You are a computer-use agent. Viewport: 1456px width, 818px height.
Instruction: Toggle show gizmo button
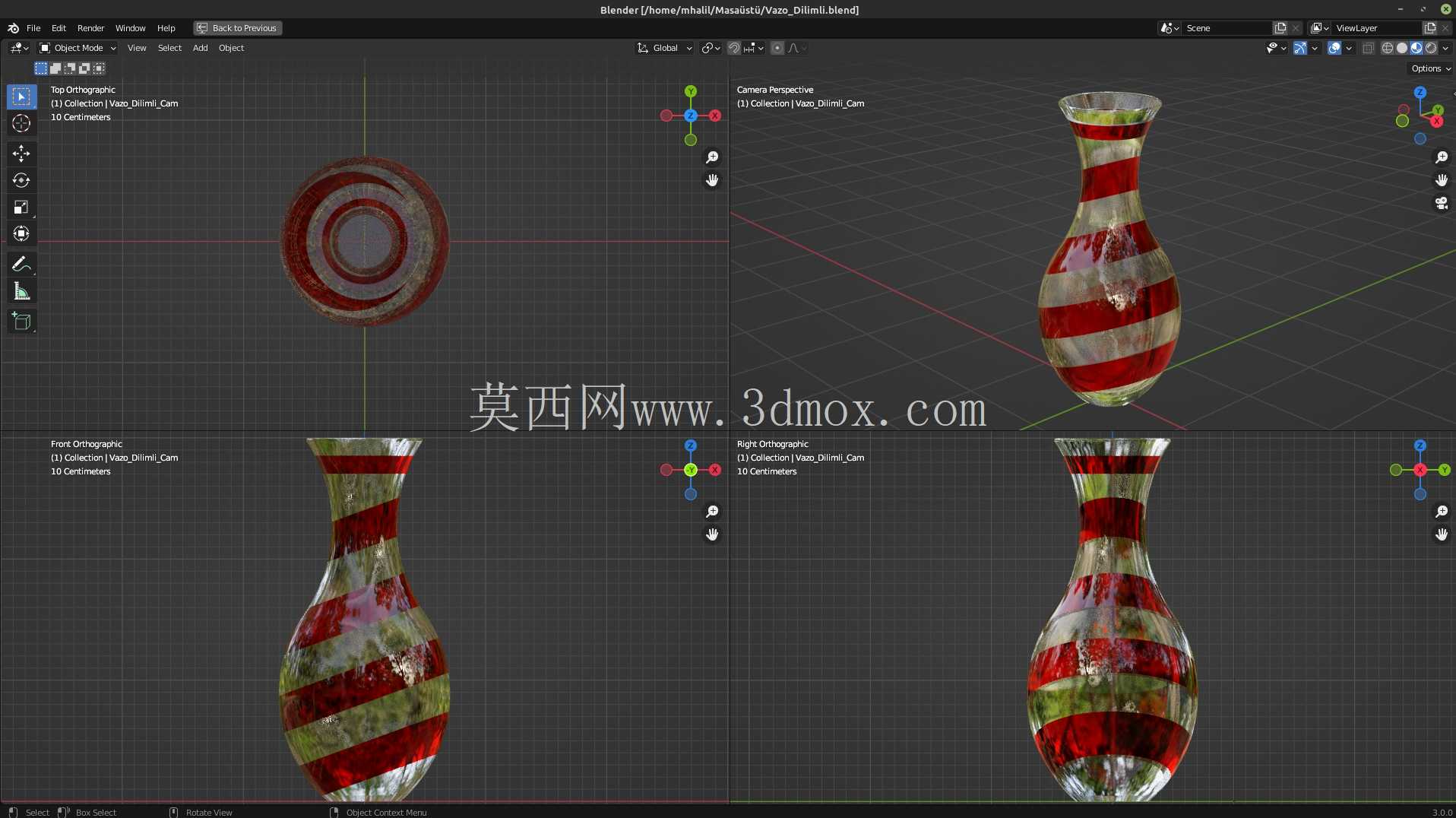1300,48
